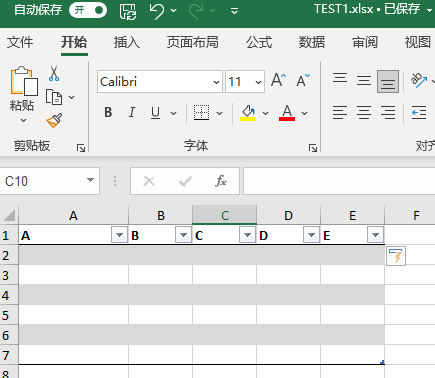Viewport: 435px width, 378px height.
Task: Click the Copy icon
Action: click(54, 97)
